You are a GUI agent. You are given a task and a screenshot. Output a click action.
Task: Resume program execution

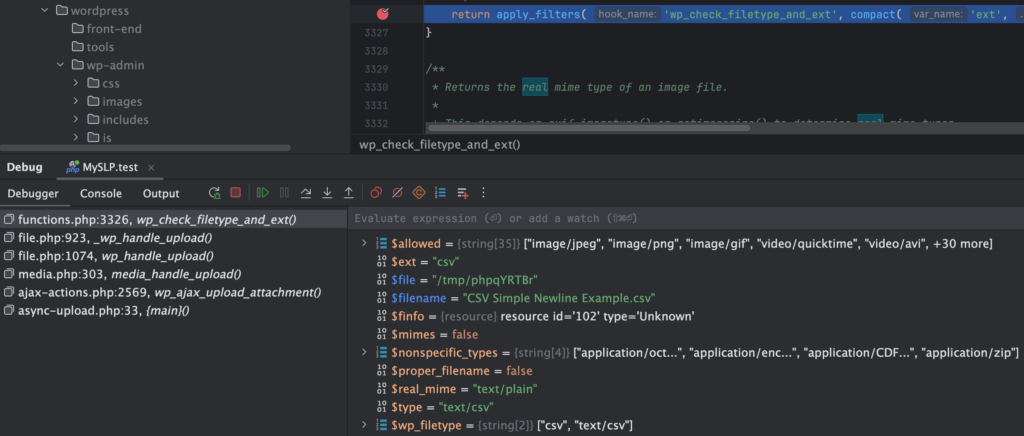pos(263,193)
